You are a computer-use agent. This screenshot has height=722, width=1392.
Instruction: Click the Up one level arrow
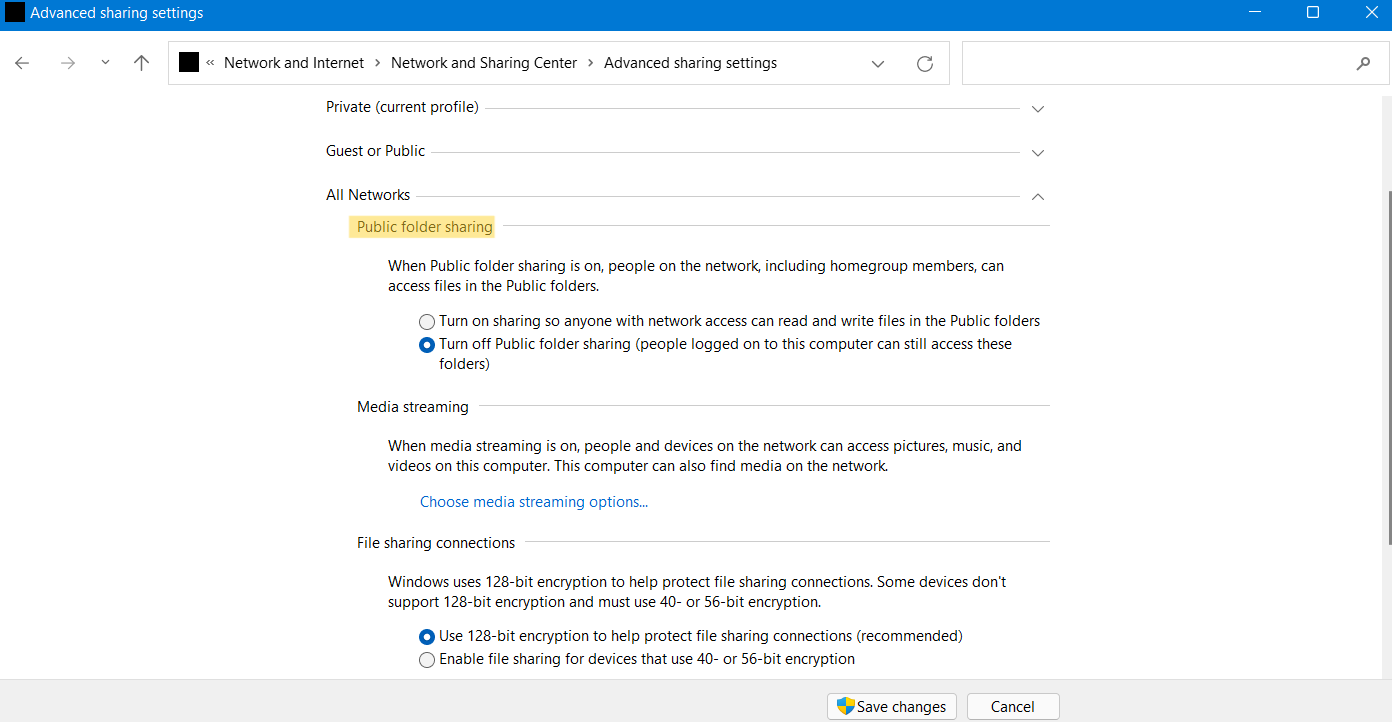coord(141,63)
